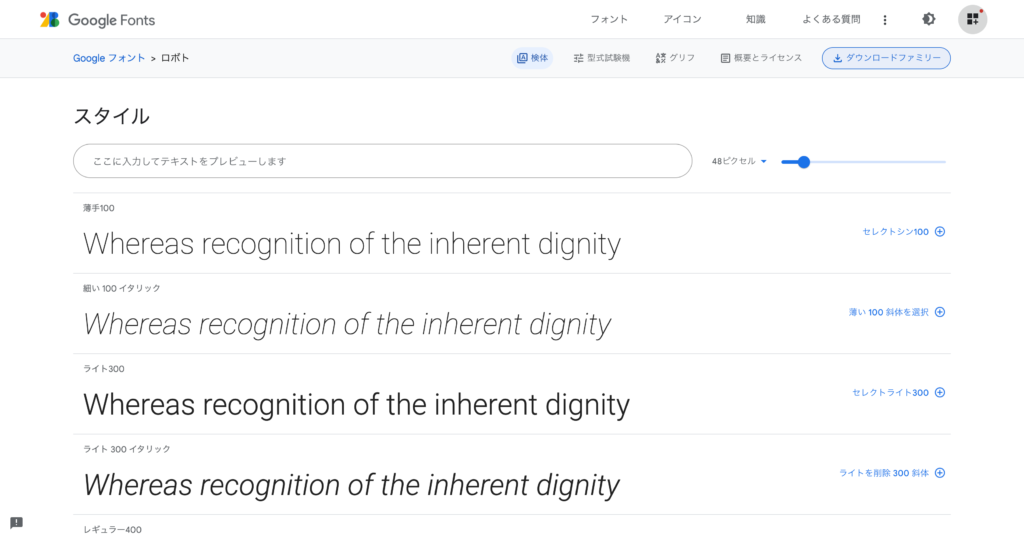Open the 48ピクセル size dropdown
1024x538 pixels.
click(739, 161)
